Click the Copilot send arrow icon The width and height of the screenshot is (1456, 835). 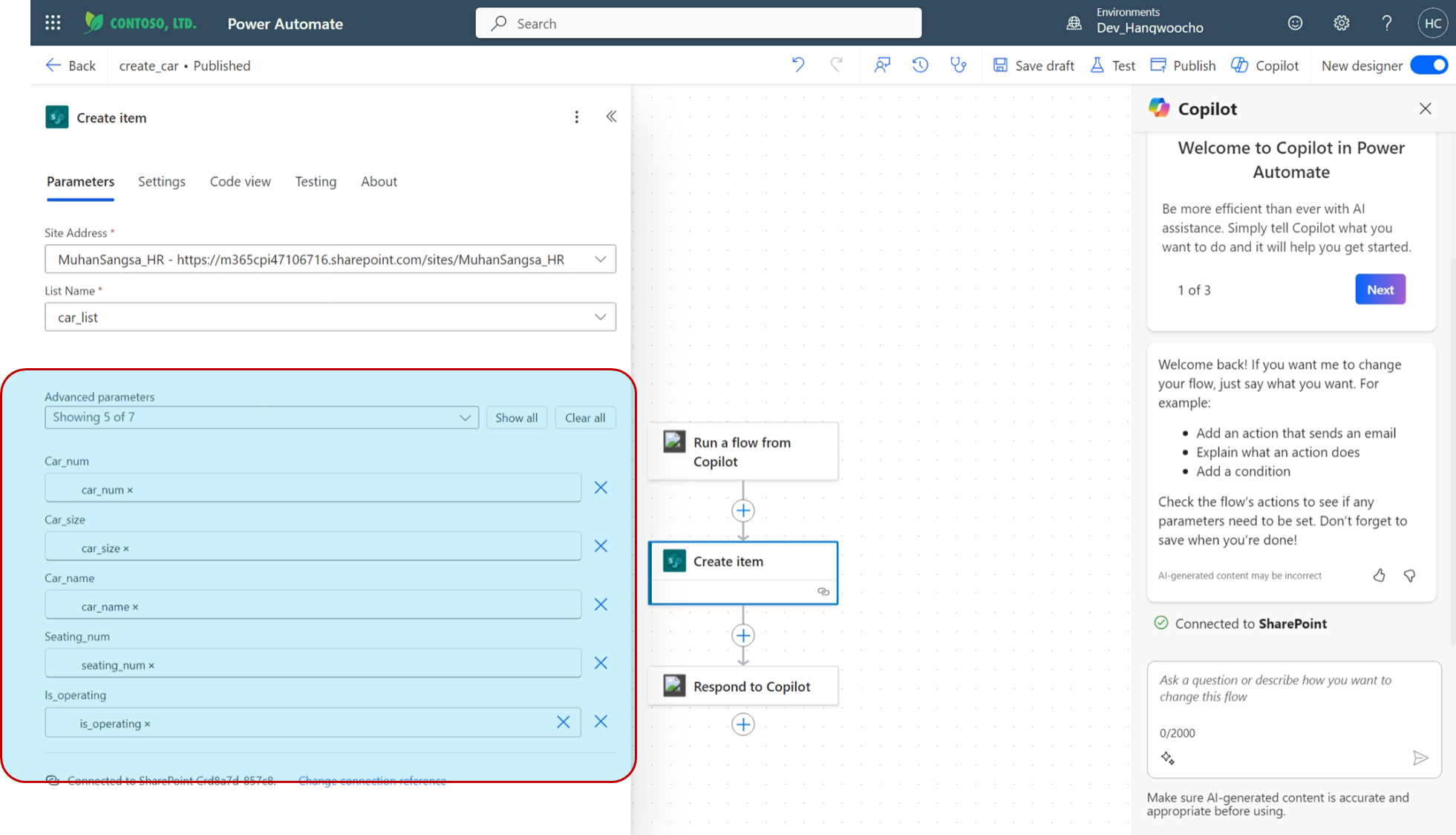click(1420, 758)
